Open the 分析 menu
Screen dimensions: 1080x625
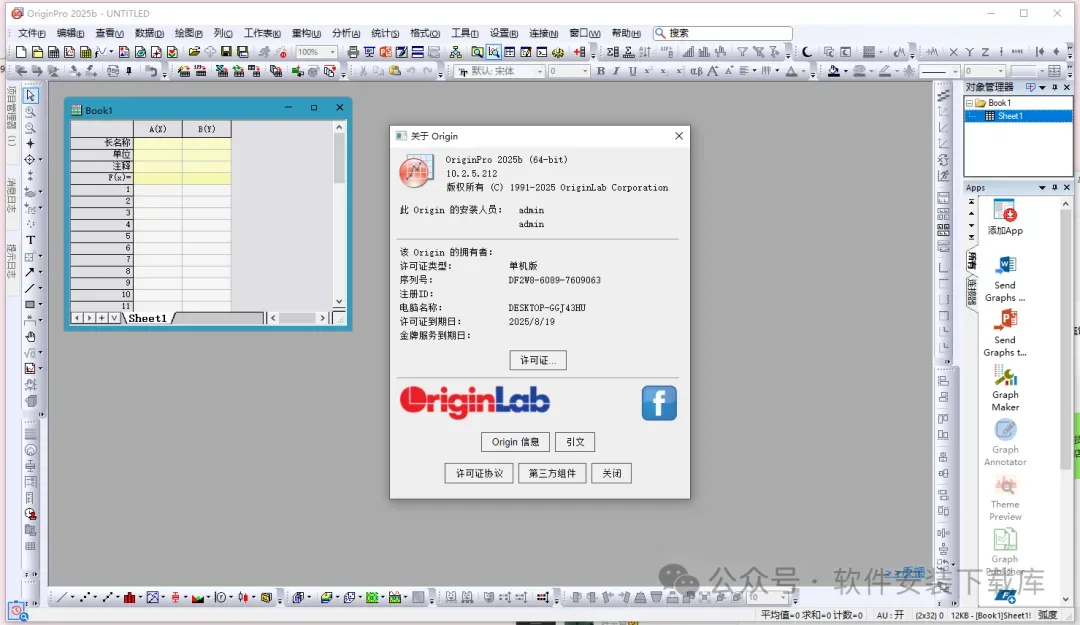(346, 33)
